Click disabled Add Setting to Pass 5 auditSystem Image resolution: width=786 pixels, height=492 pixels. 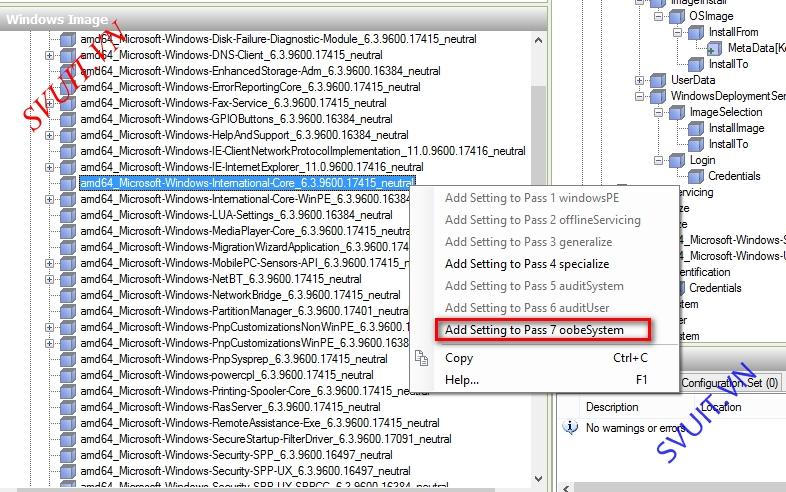(534, 286)
